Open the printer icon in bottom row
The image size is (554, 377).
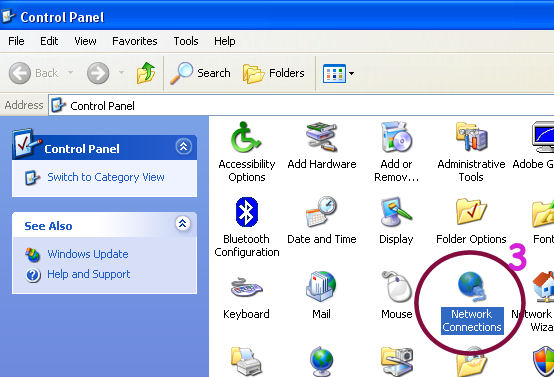coord(246,361)
